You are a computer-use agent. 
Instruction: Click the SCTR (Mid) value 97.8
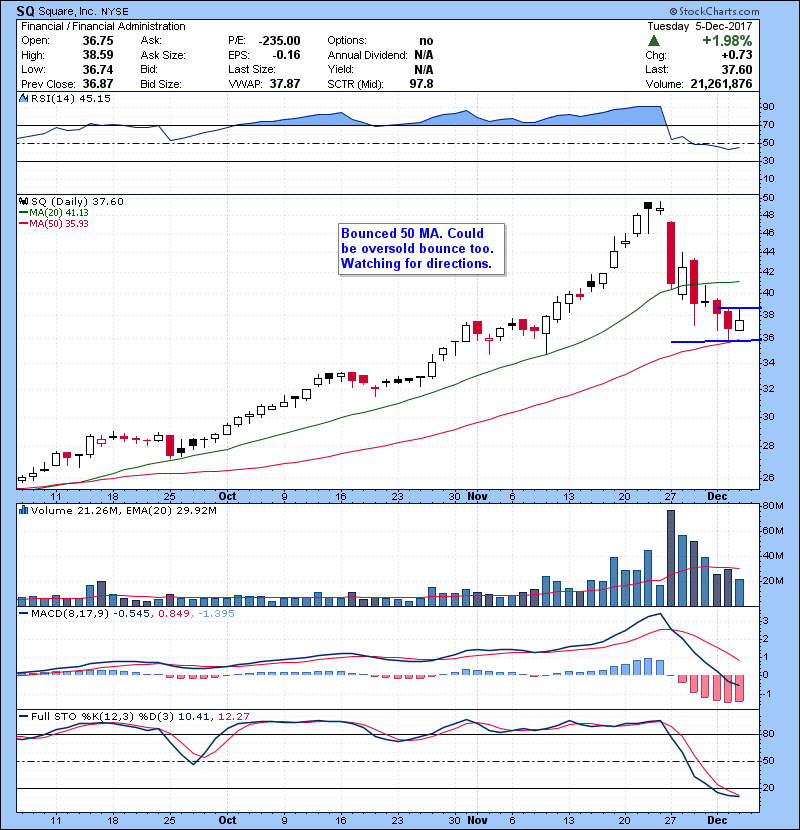point(421,84)
